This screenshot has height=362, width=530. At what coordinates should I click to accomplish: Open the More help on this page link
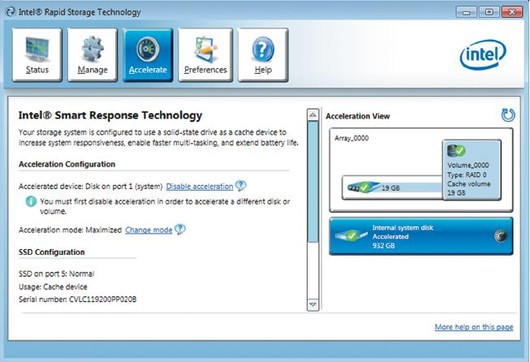[474, 327]
